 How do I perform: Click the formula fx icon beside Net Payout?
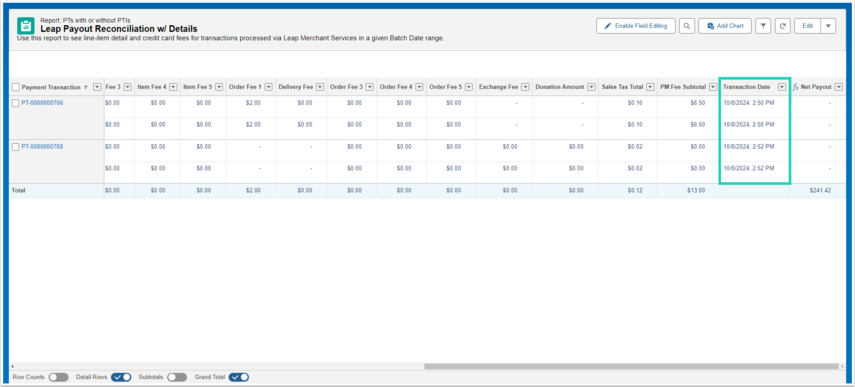[x=796, y=87]
